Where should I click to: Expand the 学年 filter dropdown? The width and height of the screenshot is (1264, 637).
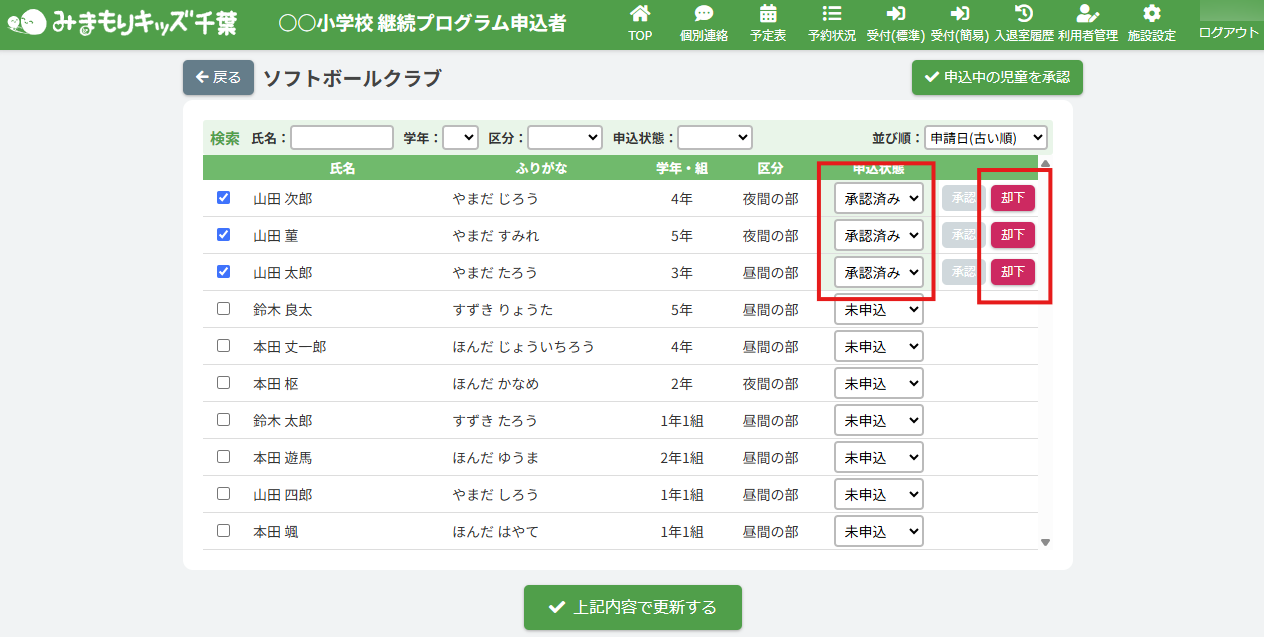460,138
